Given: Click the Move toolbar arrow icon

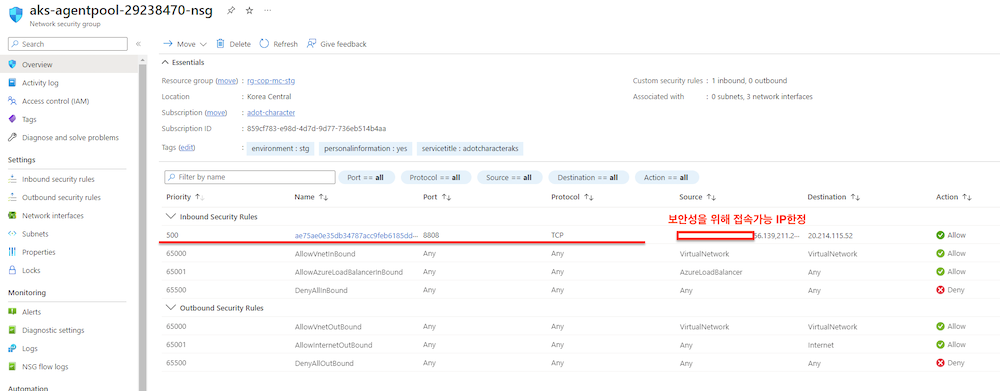Looking at the screenshot, I should pos(168,44).
